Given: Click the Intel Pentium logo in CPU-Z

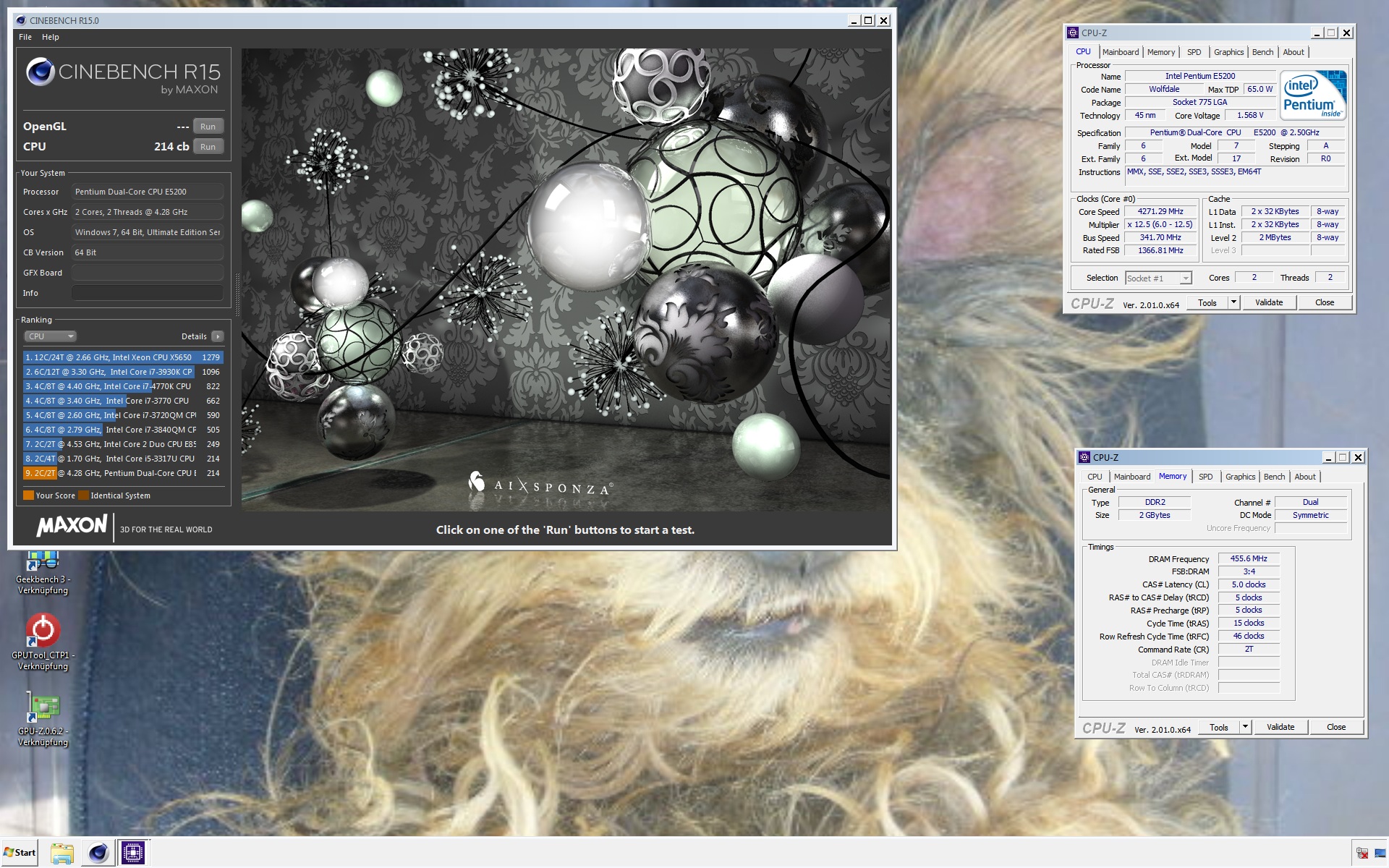Looking at the screenshot, I should 1313,95.
